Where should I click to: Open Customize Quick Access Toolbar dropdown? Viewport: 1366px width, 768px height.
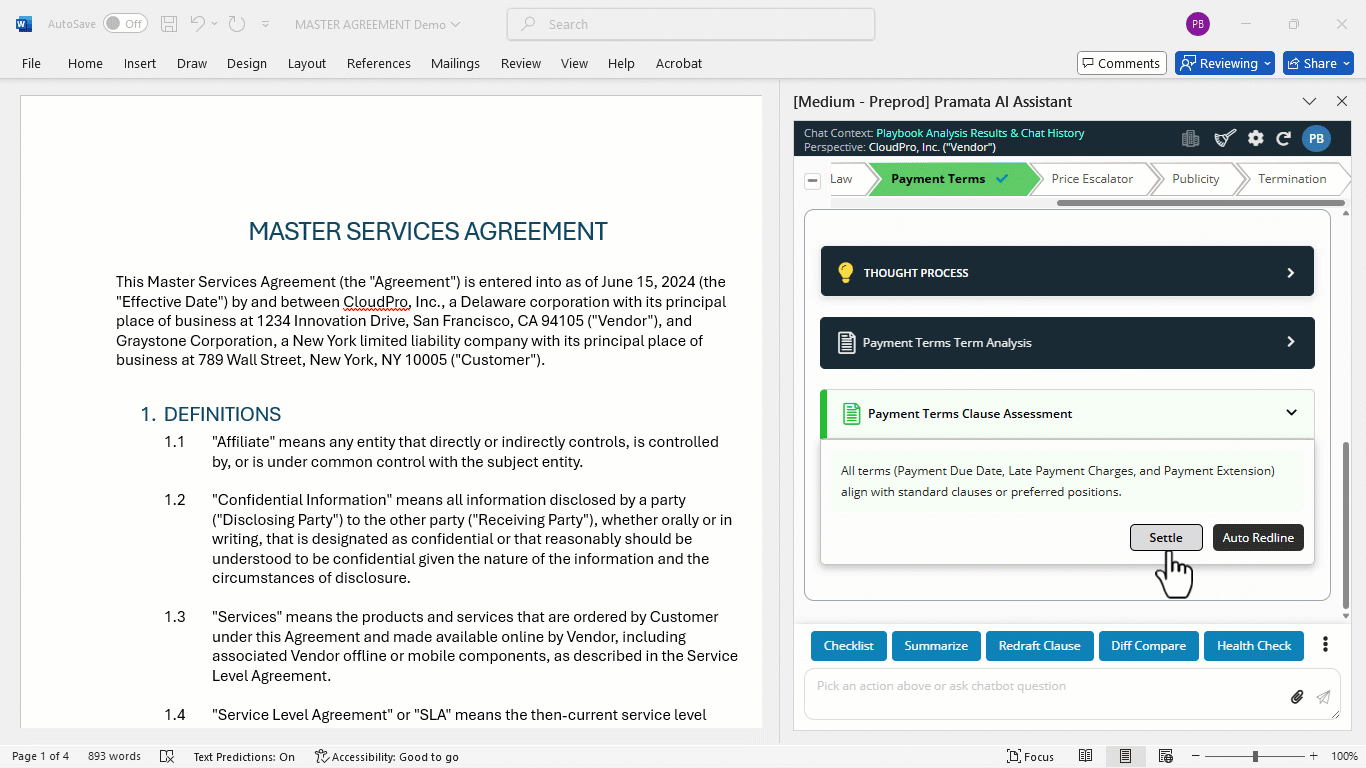[265, 24]
